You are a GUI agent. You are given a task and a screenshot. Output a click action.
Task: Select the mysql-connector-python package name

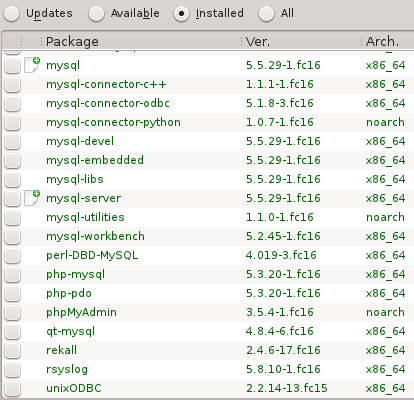[113, 122]
